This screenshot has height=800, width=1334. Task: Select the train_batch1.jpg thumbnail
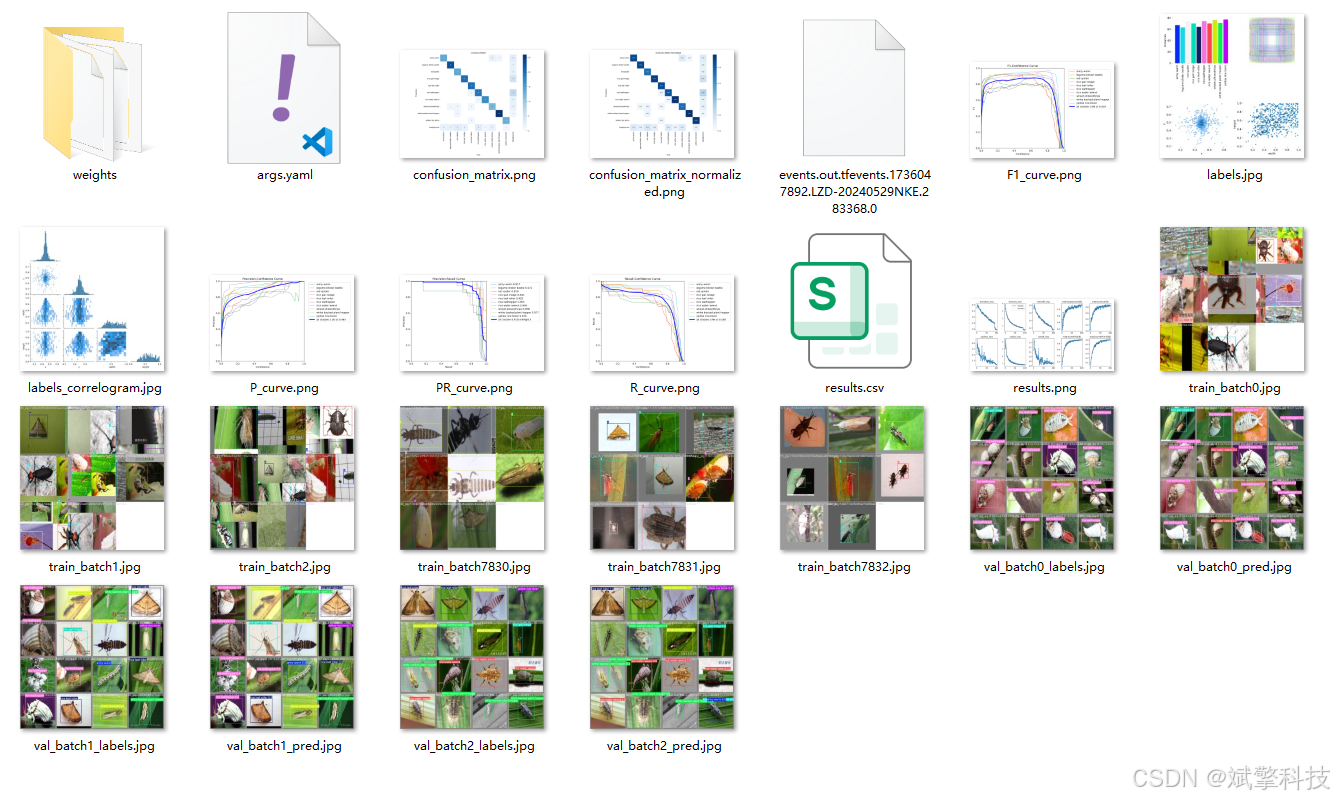[x=94, y=478]
